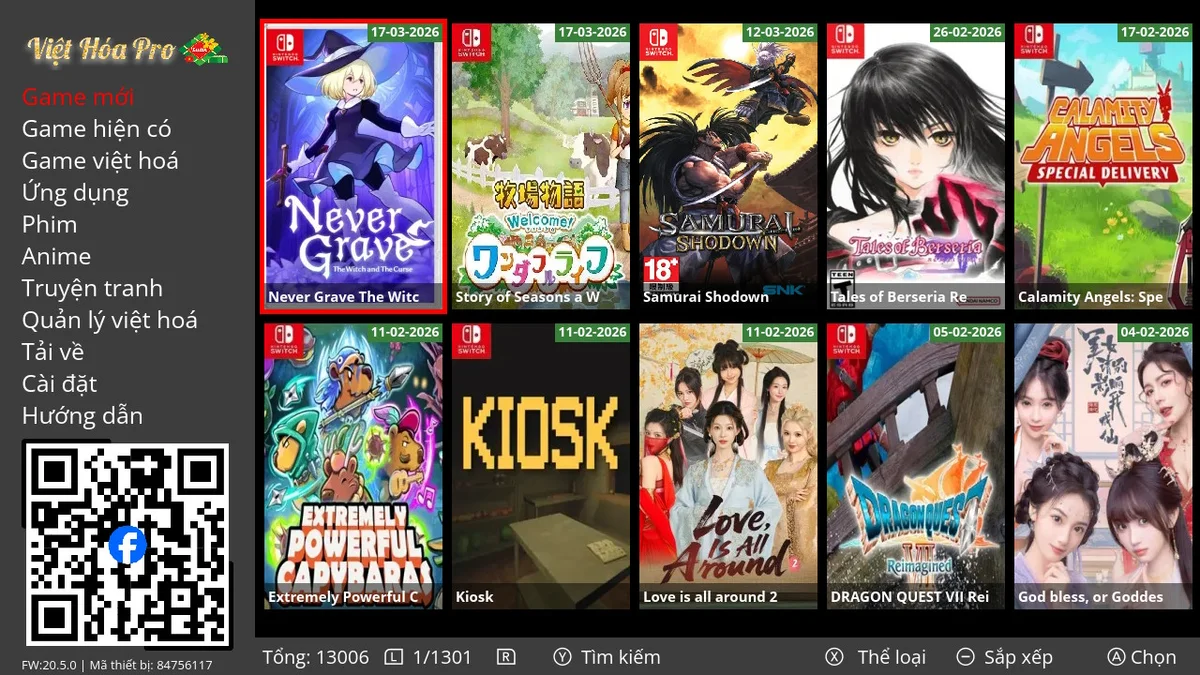Click the L previous-page button icon

click(x=394, y=657)
